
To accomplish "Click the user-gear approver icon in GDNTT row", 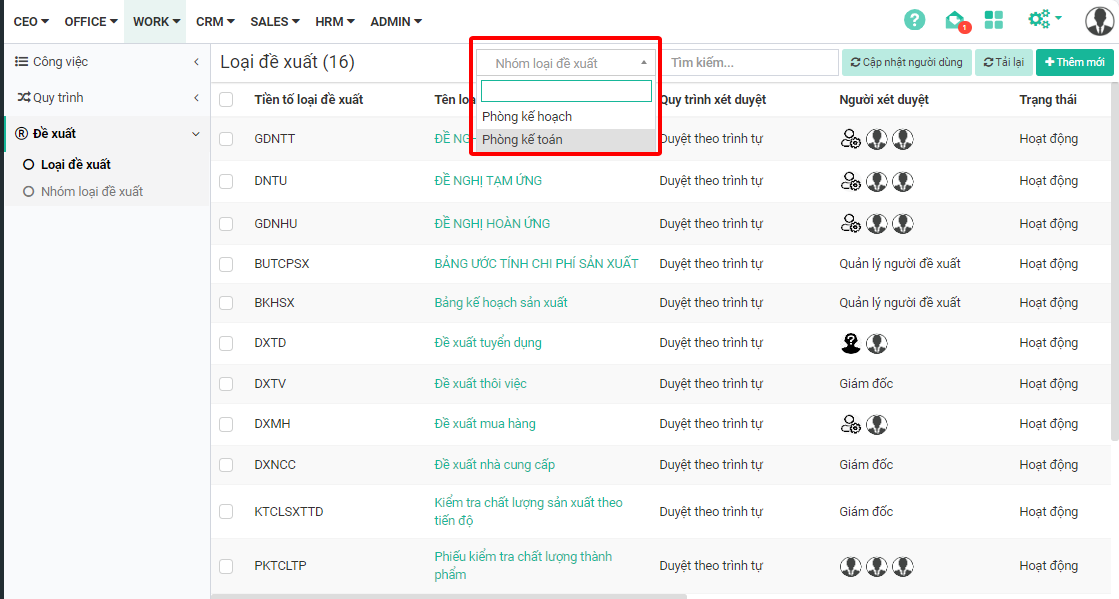I will 850,139.
